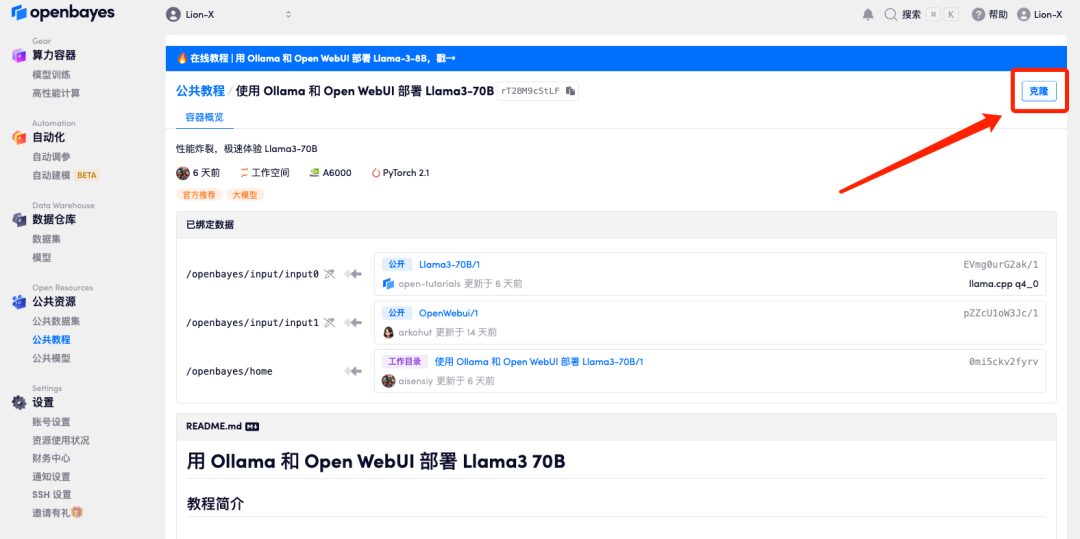This screenshot has height=539, width=1080.
Task: Click the /openbayes/input/input0 path text
Action: pos(252,274)
